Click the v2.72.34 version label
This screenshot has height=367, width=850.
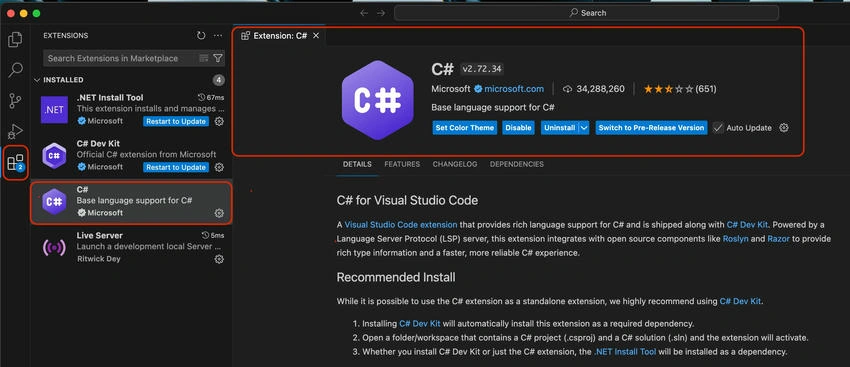[482, 69]
